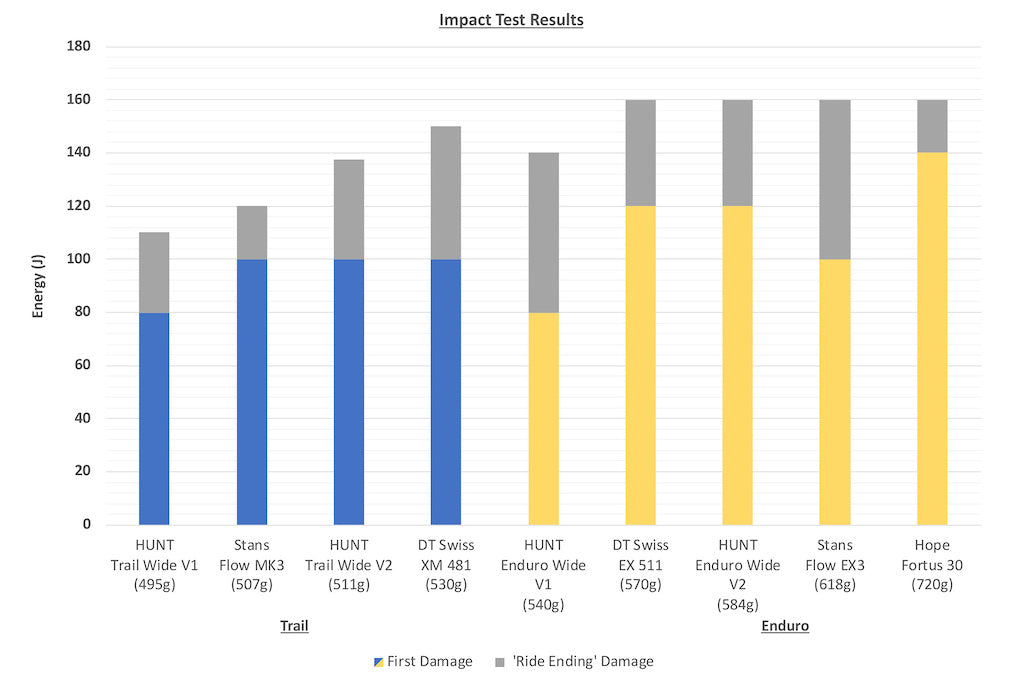Click the underlined Enduro group label
The height and width of the screenshot is (682, 1024).
[785, 626]
